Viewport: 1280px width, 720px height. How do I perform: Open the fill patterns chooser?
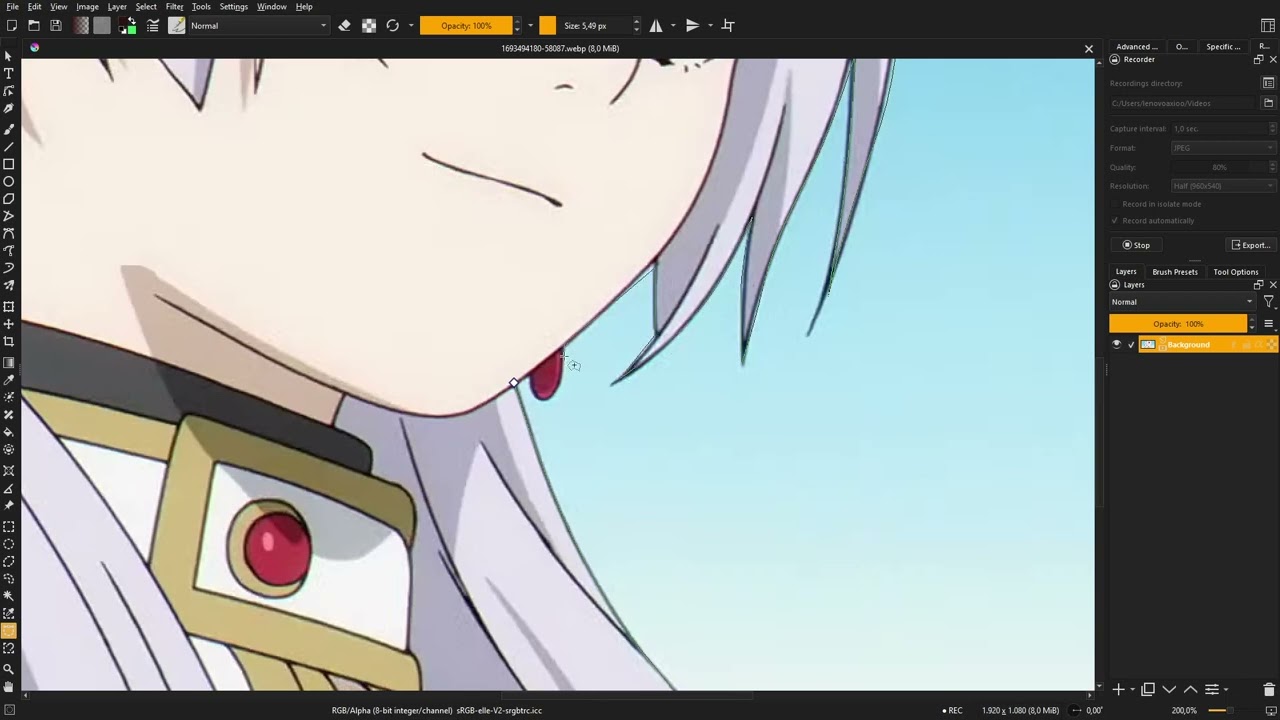(102, 25)
